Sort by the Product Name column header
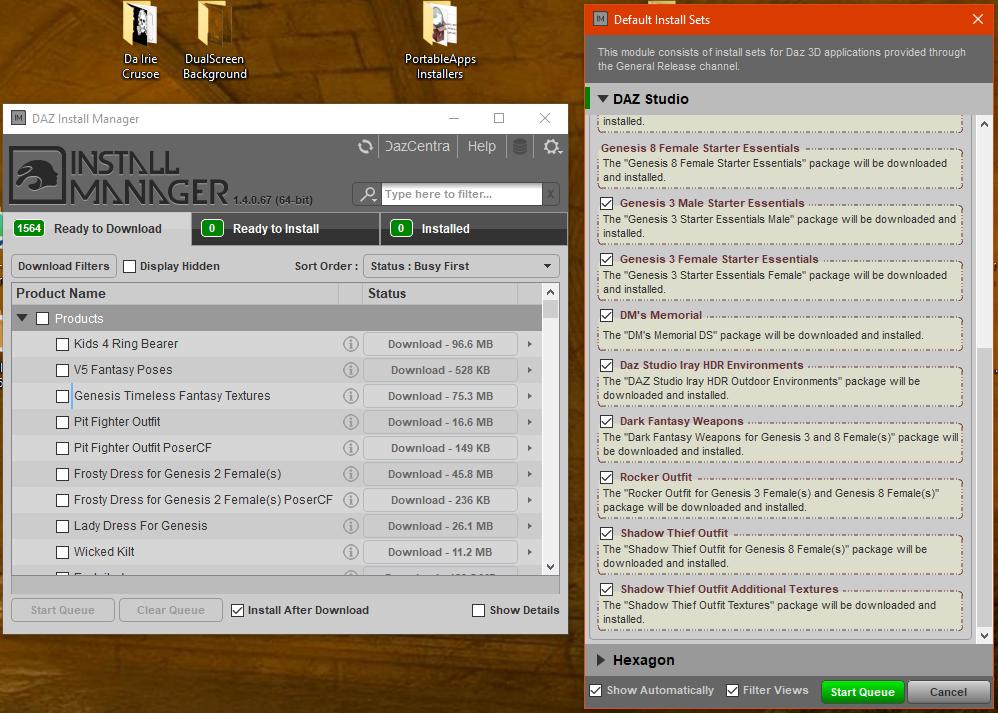Screen dimensions: 998x713 pyautogui.click(x=175, y=293)
